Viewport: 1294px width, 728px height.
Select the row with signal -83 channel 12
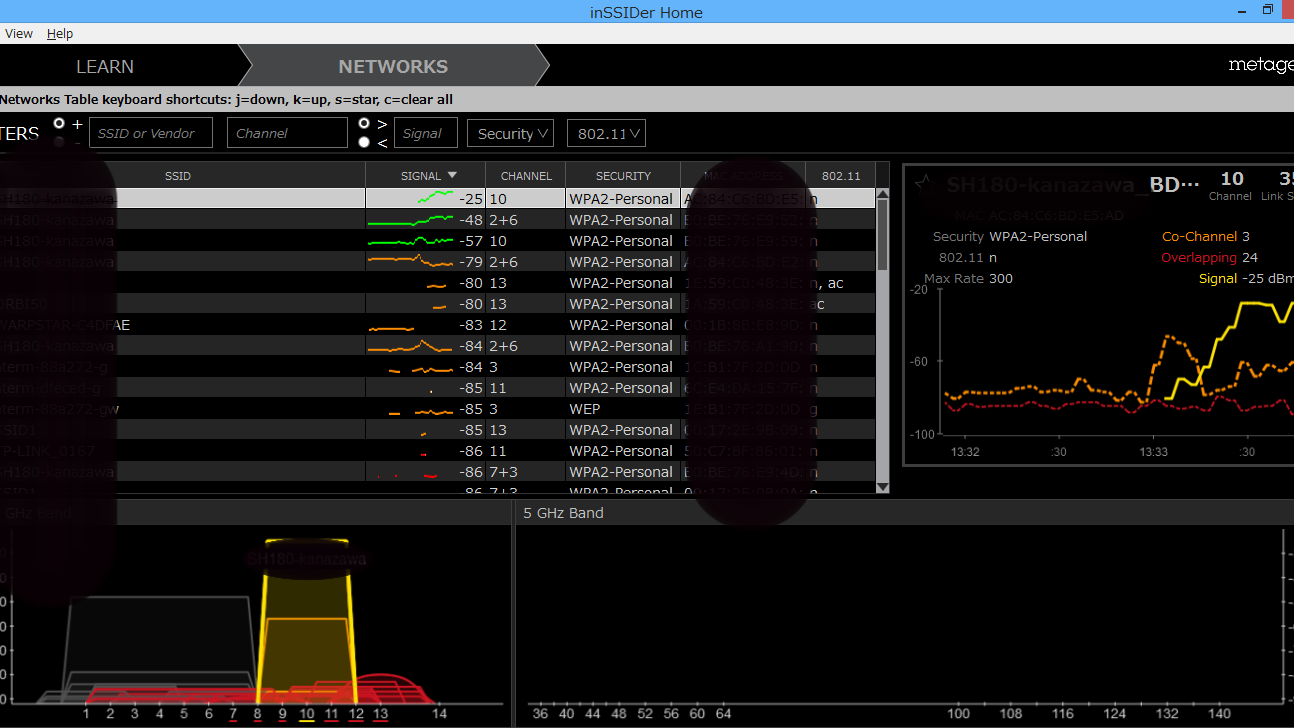437,325
